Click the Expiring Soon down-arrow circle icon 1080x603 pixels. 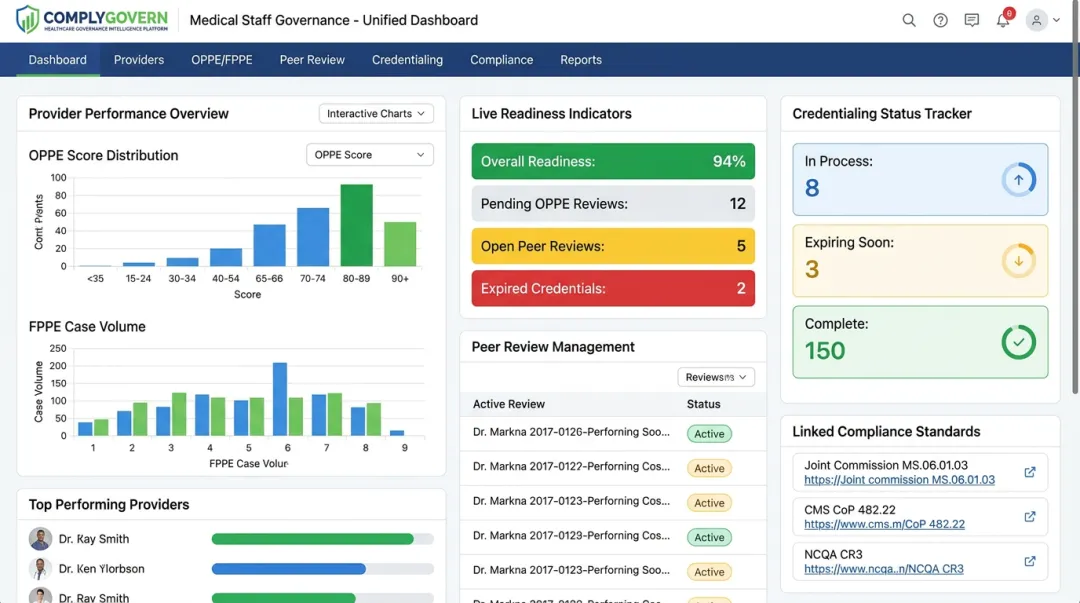coord(1018,261)
